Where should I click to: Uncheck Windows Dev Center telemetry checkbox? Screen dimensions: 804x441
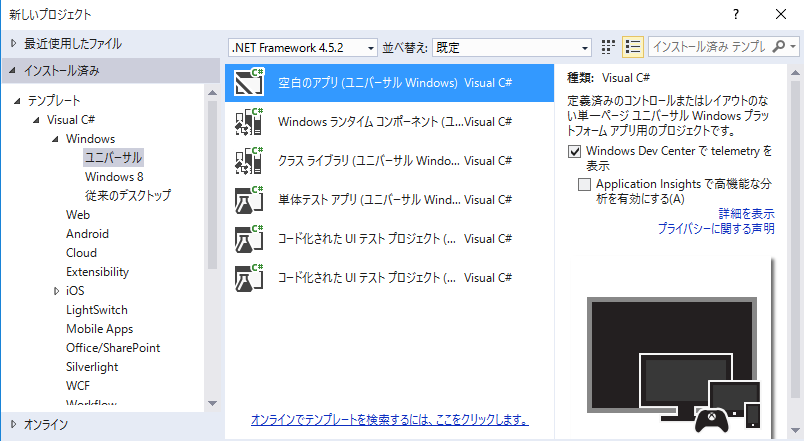click(x=574, y=152)
